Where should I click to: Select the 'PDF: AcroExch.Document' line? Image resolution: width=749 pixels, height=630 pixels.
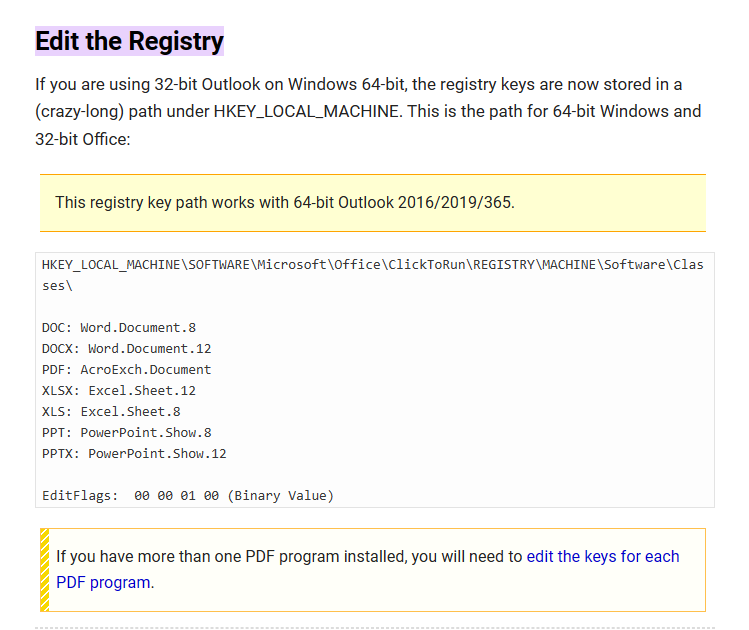click(127, 370)
